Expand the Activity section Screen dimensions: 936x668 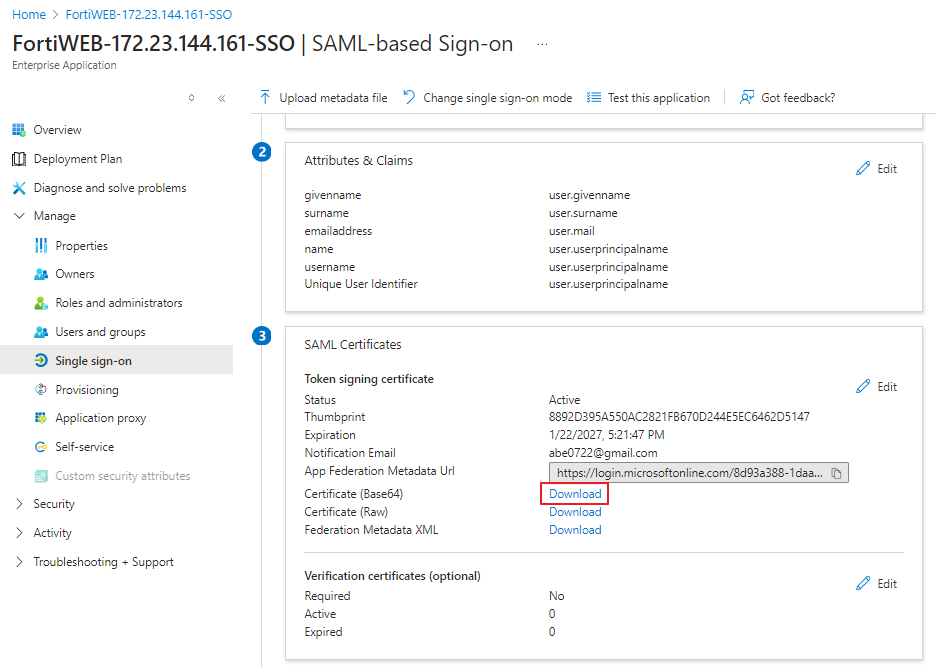pos(19,533)
